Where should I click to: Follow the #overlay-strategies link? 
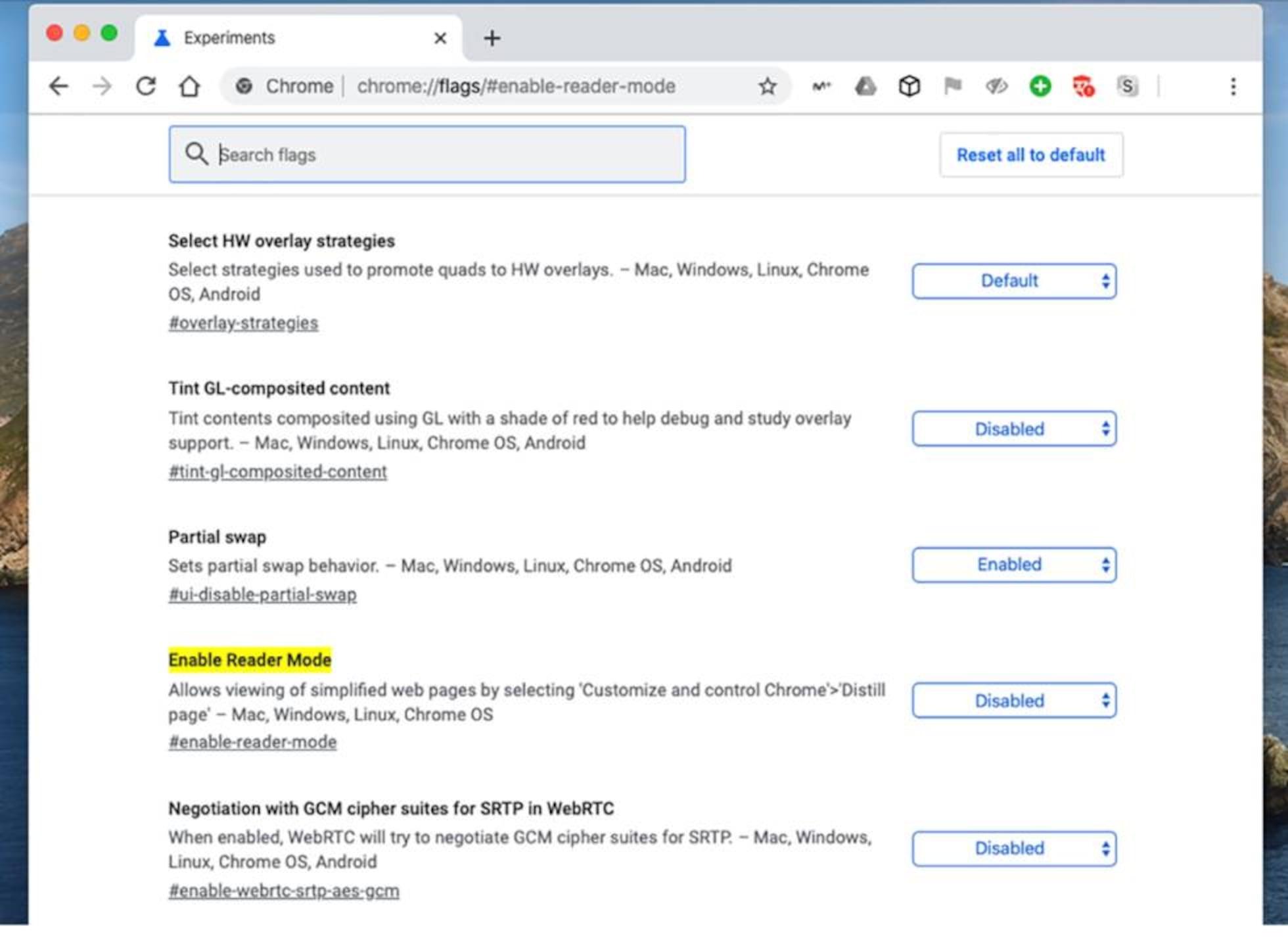pos(243,323)
